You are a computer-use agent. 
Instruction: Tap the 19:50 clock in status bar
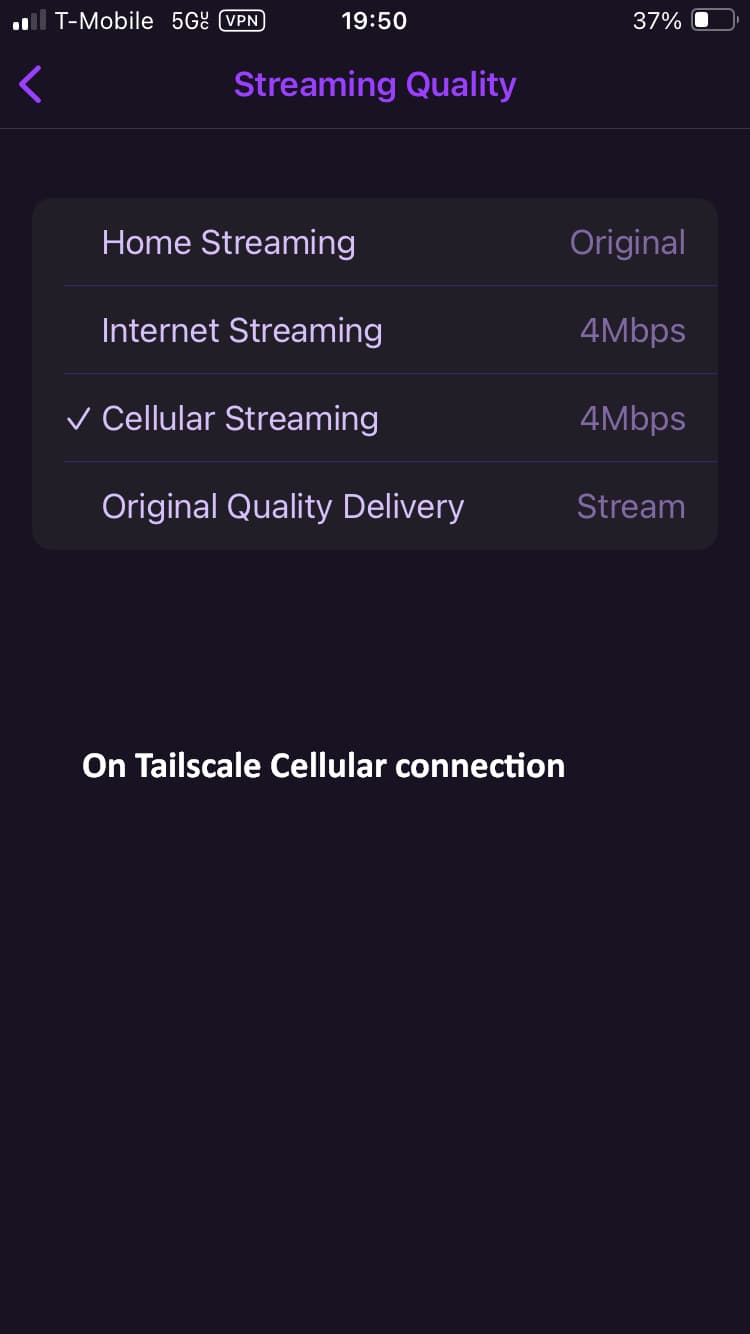pos(374,21)
